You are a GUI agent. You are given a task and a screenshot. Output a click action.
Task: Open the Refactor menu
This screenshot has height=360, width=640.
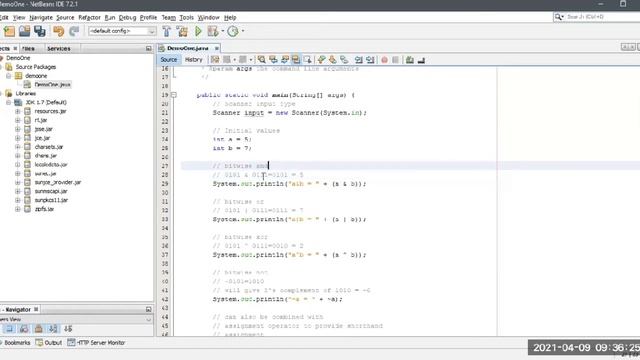point(89,18)
